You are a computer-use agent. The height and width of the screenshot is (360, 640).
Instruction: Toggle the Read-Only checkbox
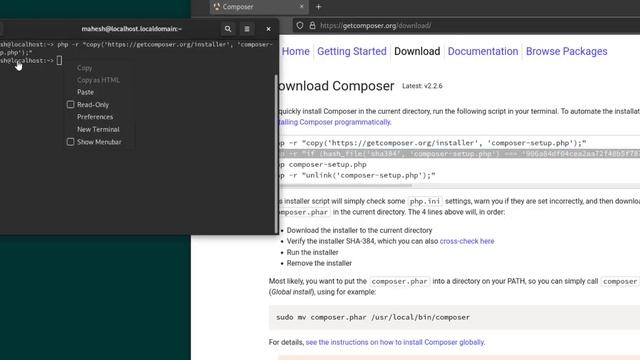pyautogui.click(x=71, y=104)
